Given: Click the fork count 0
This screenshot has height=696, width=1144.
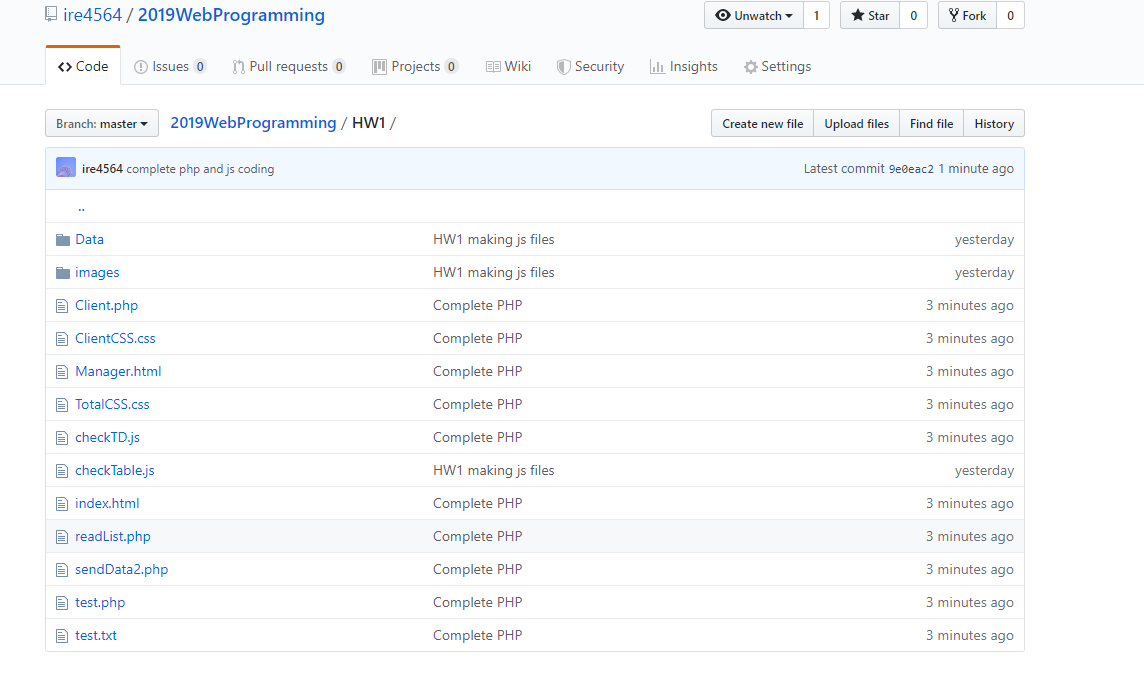Looking at the screenshot, I should [1010, 15].
